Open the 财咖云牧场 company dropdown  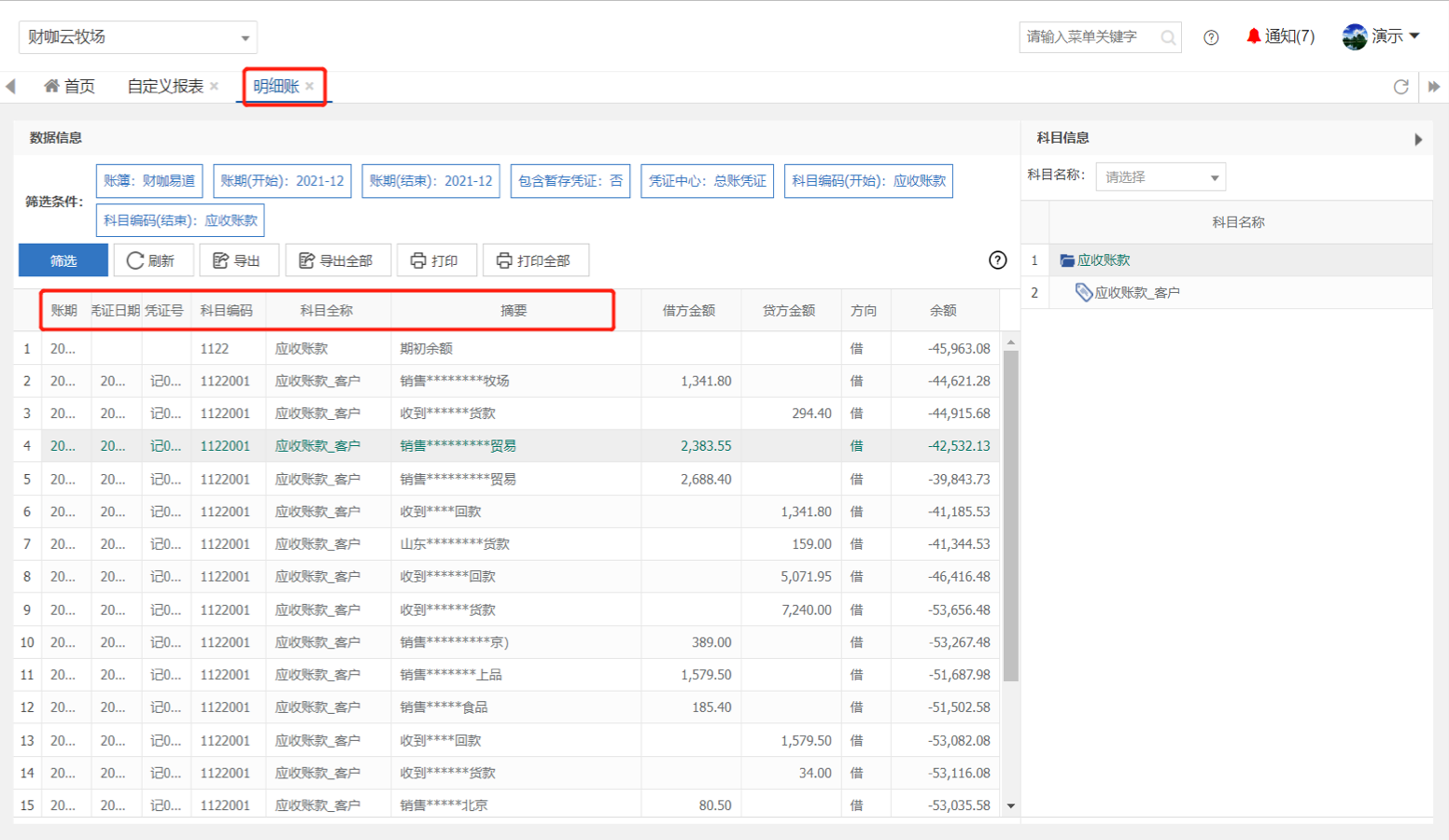(138, 37)
